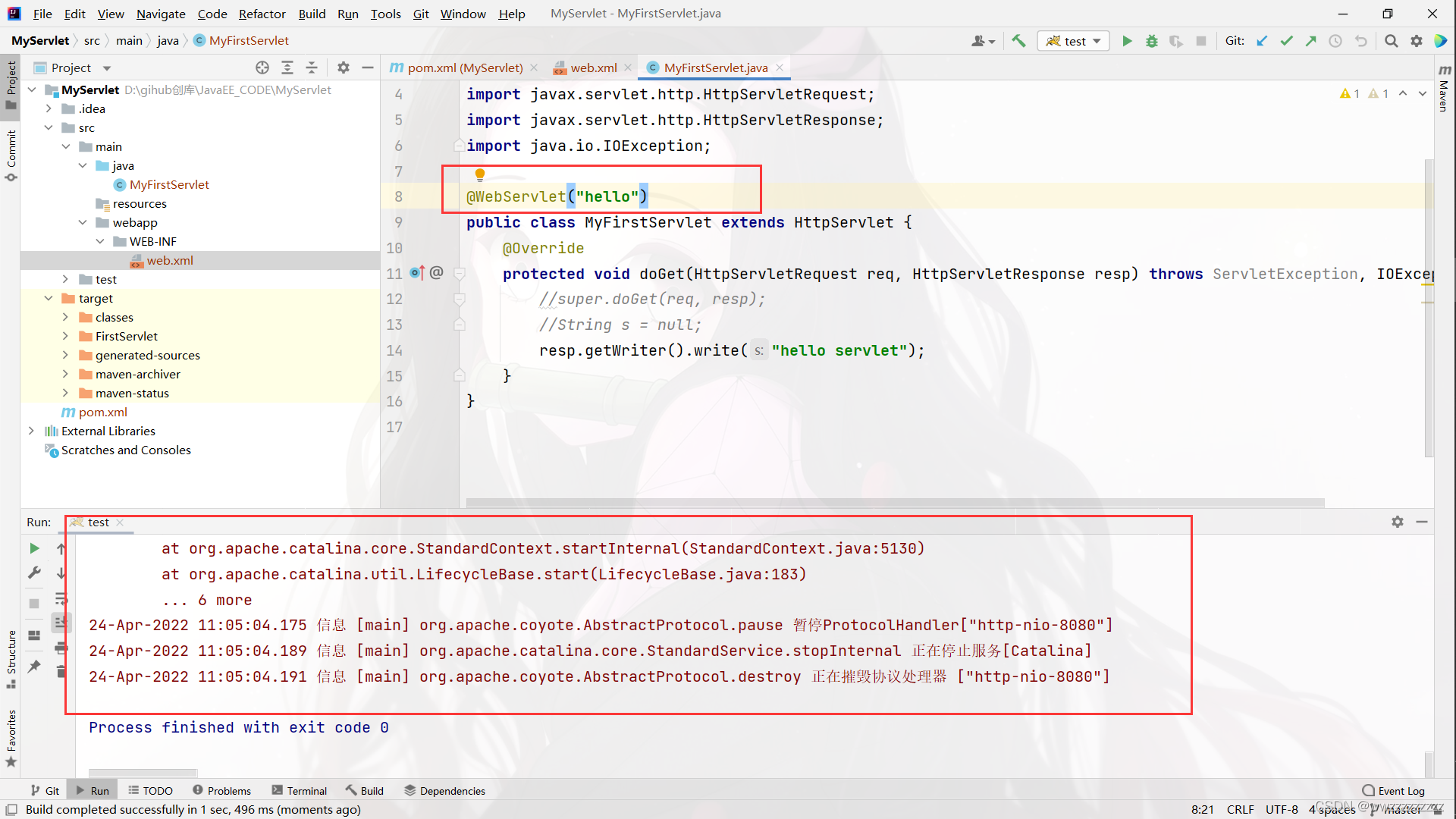Close the MyFirstServlet.java tab
The width and height of the screenshot is (1456, 819).
pyautogui.click(x=780, y=67)
